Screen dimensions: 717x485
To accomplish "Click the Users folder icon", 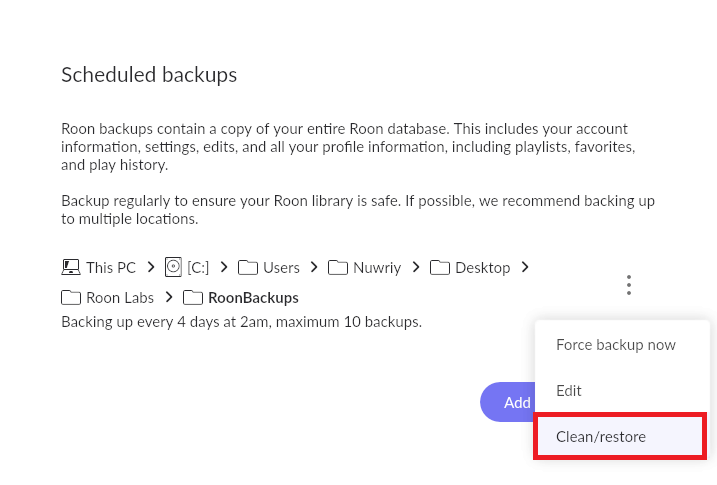I will click(249, 267).
